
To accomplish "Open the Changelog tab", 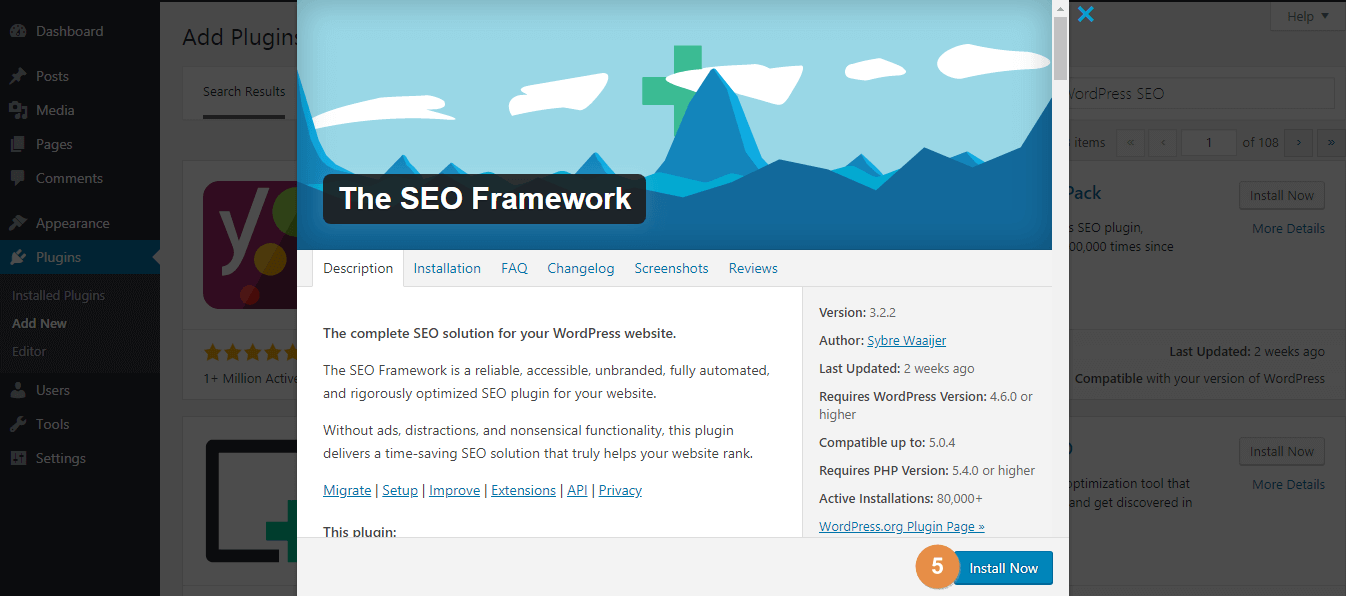I will pos(580,268).
